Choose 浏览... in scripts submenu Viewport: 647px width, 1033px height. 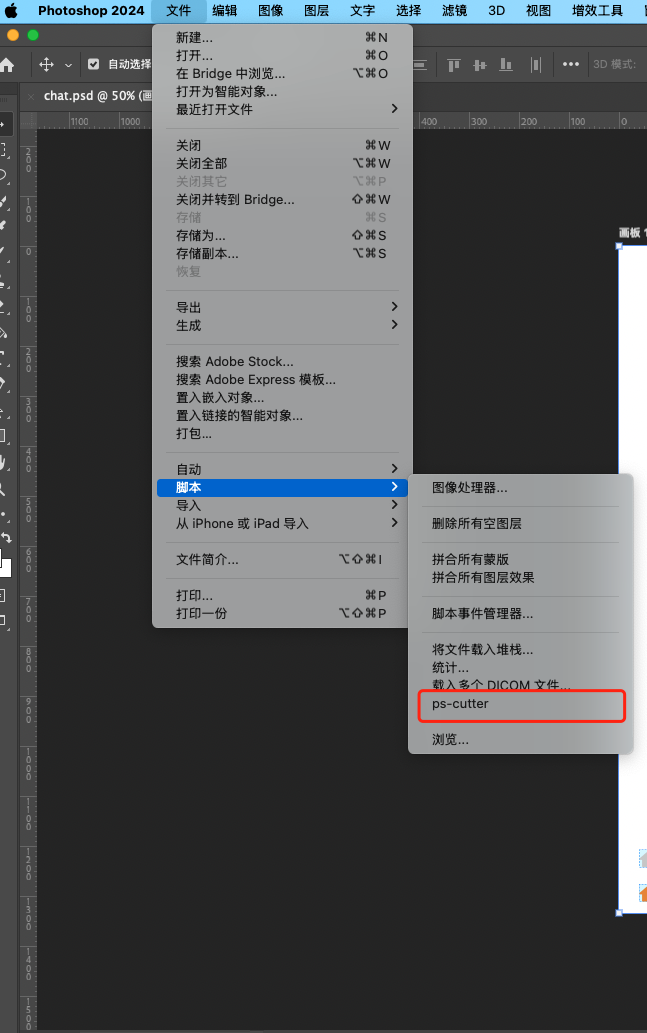point(521,740)
